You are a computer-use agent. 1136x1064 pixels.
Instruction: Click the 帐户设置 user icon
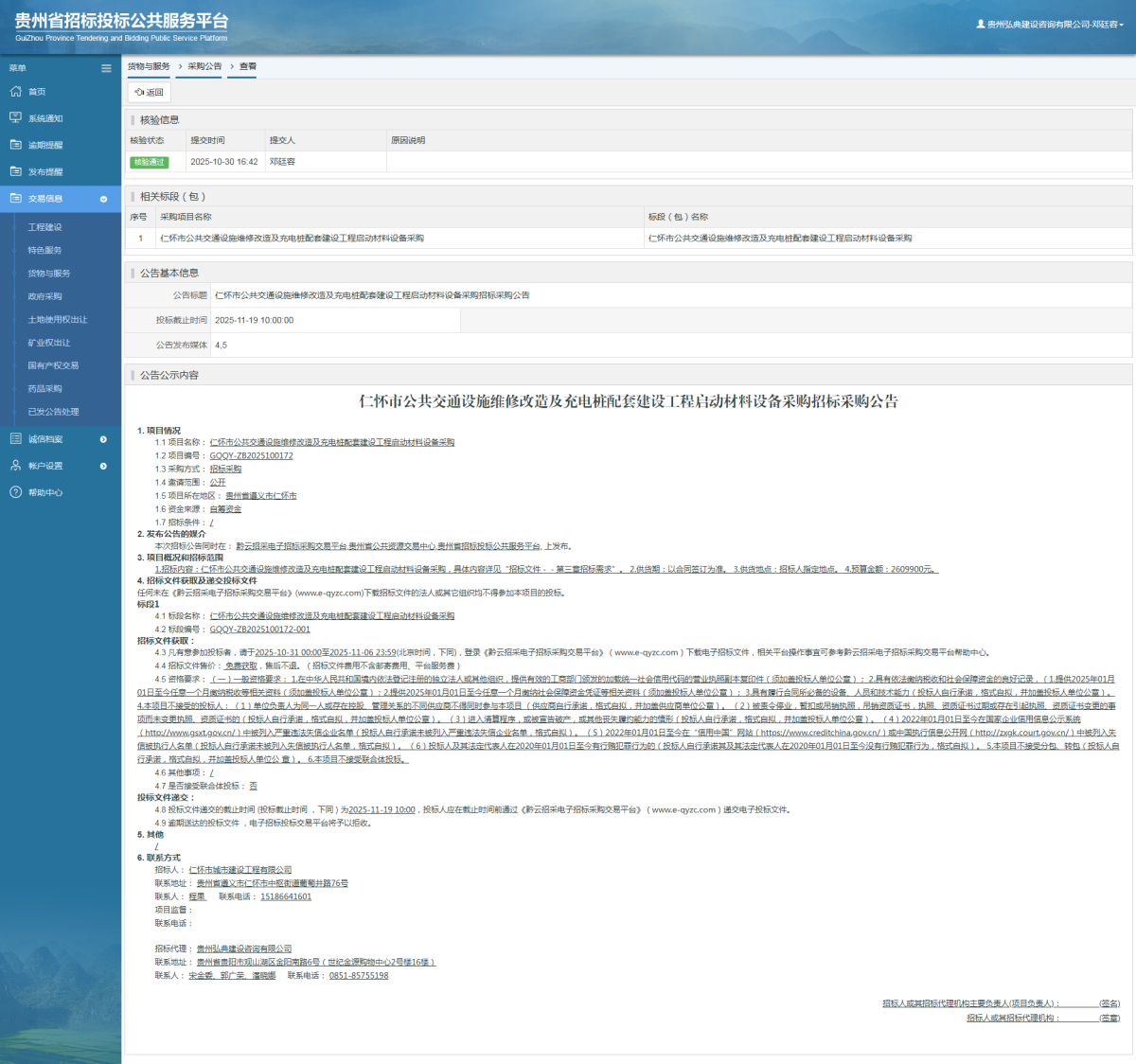point(15,466)
